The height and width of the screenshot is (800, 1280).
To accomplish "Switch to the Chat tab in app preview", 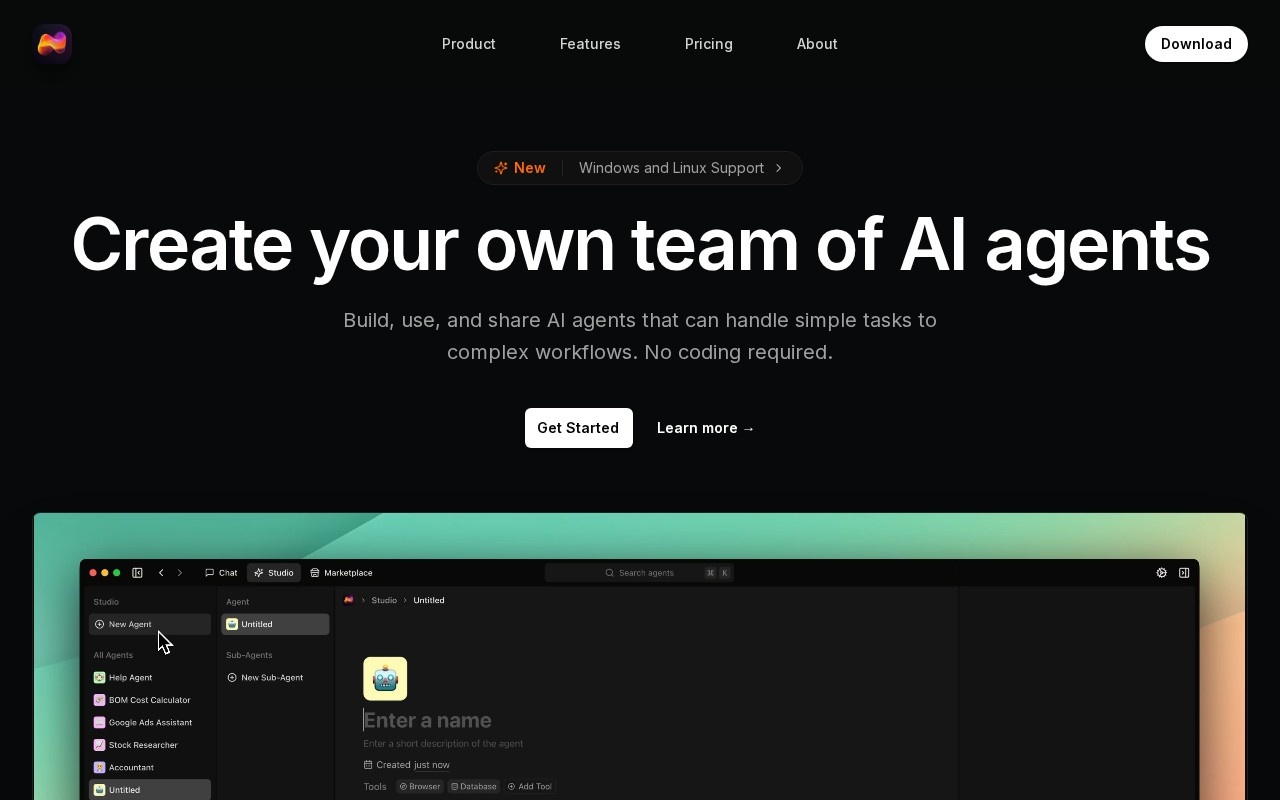I will [x=221, y=573].
